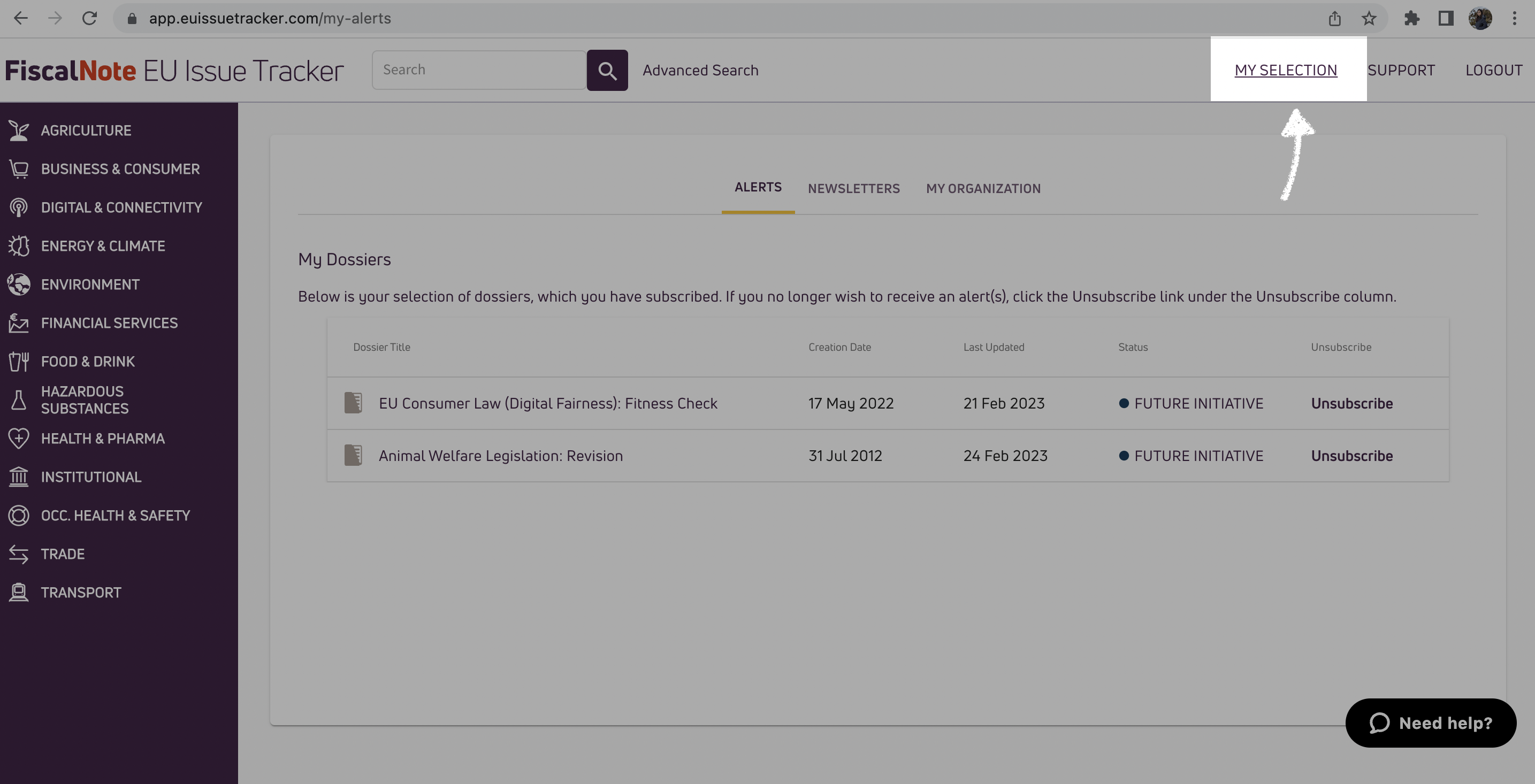
Task: Switch to My Organization tab
Action: pyautogui.click(x=983, y=188)
